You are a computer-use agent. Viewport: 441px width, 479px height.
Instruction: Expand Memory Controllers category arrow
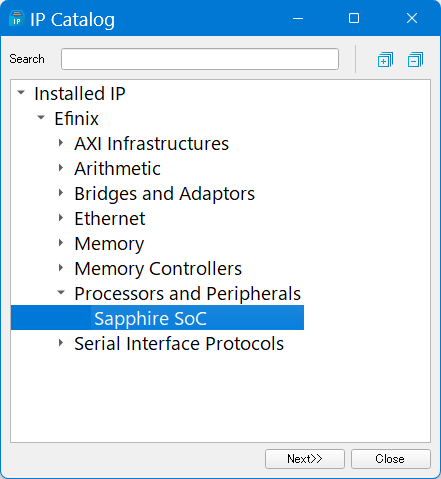(61, 268)
